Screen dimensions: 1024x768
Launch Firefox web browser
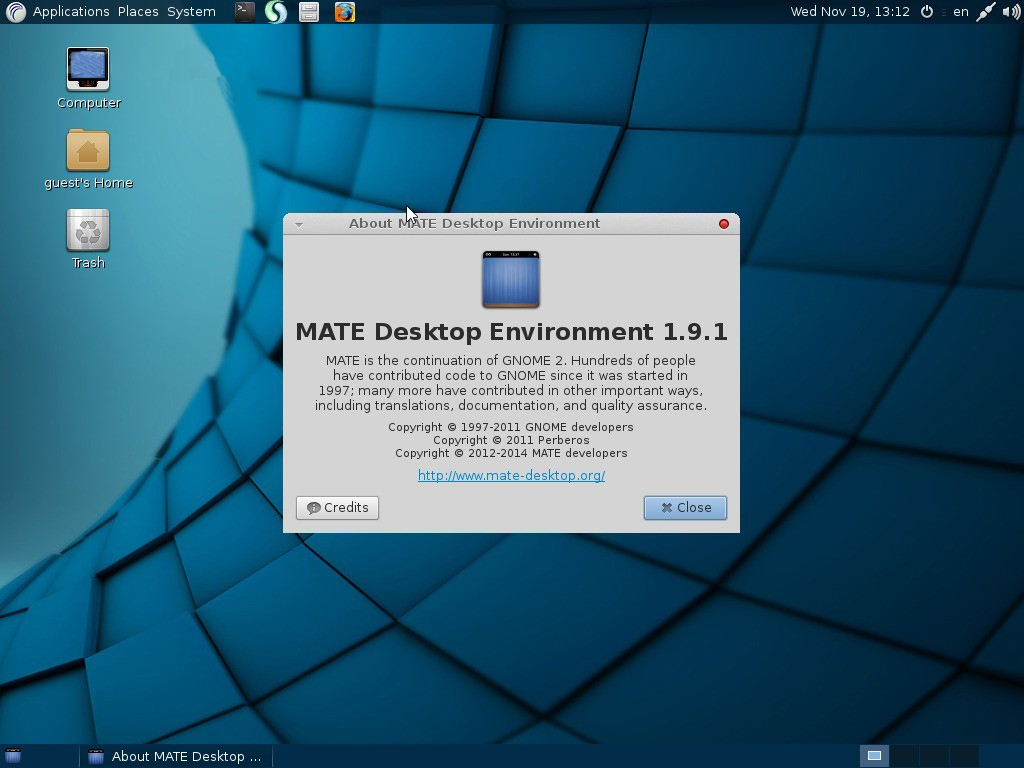(x=345, y=12)
